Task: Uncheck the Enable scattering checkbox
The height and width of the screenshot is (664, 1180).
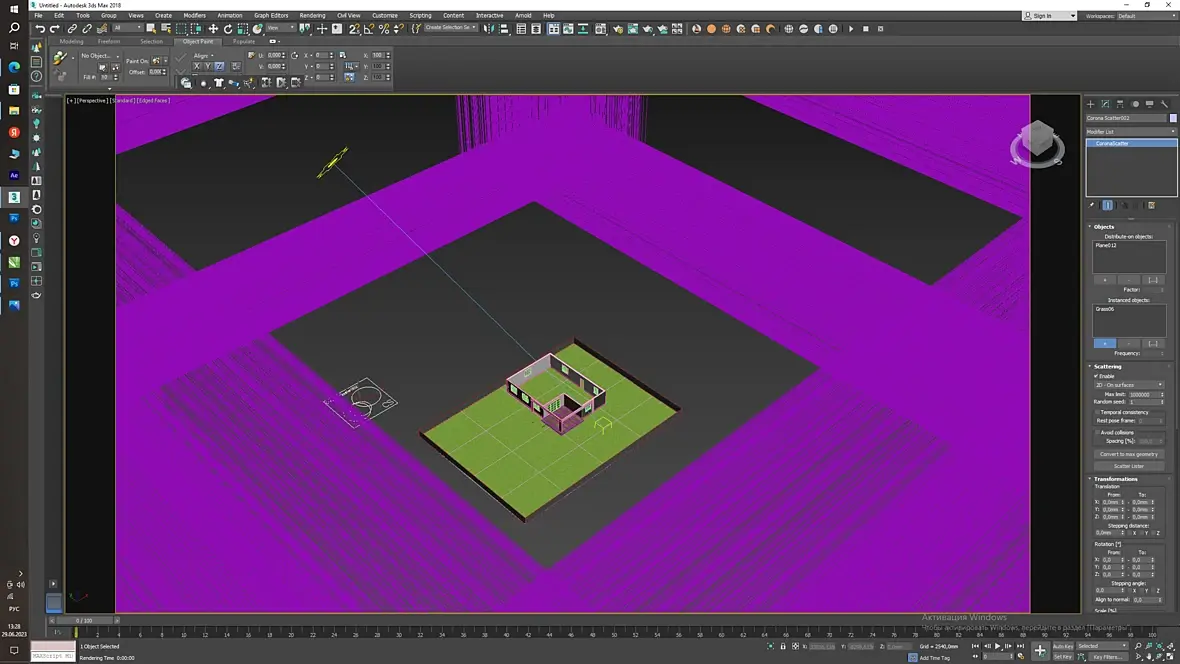Action: click(1096, 376)
